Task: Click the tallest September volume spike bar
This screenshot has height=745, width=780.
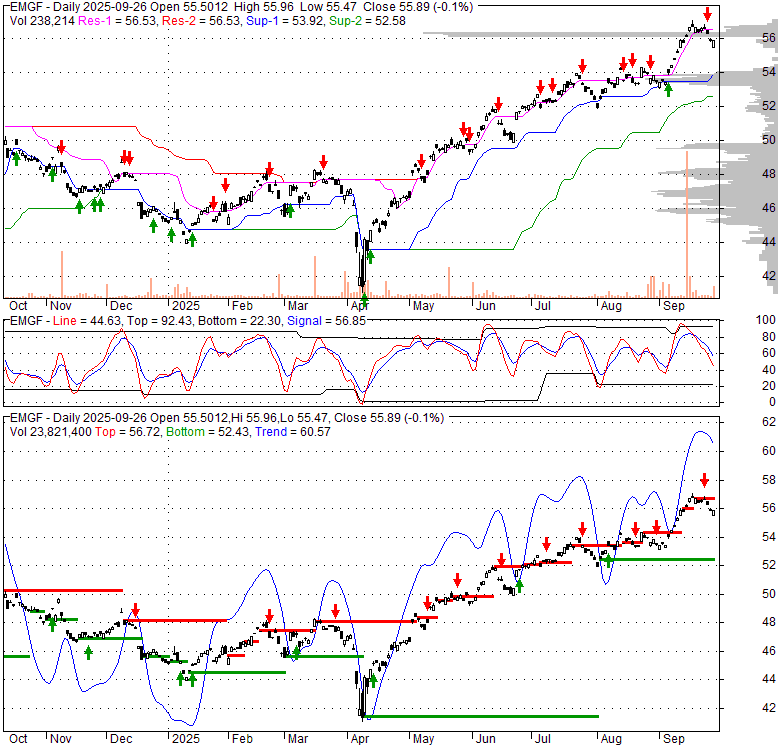Action: [x=687, y=224]
